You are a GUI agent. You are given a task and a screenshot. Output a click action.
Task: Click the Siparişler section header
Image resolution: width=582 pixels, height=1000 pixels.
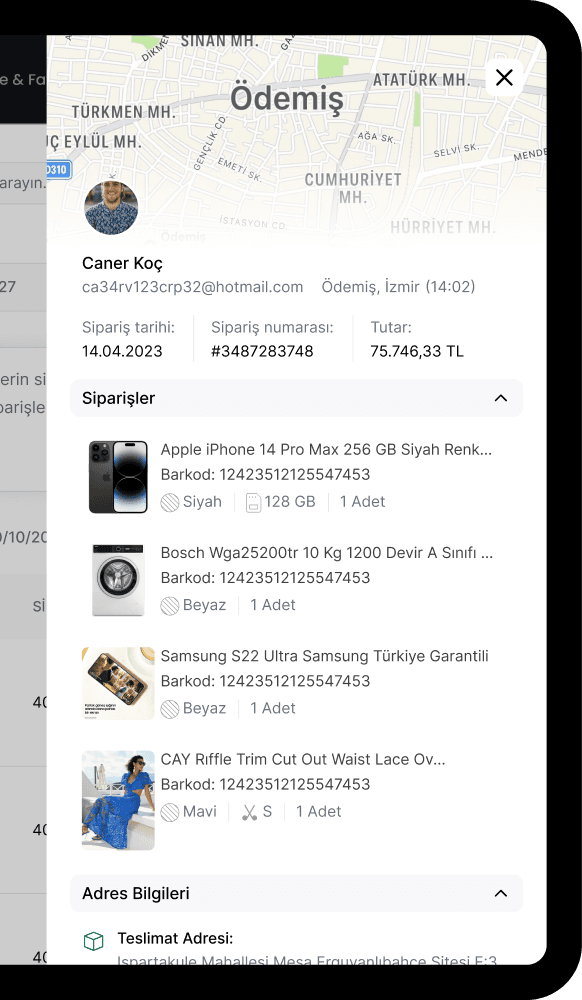pyautogui.click(x=296, y=398)
